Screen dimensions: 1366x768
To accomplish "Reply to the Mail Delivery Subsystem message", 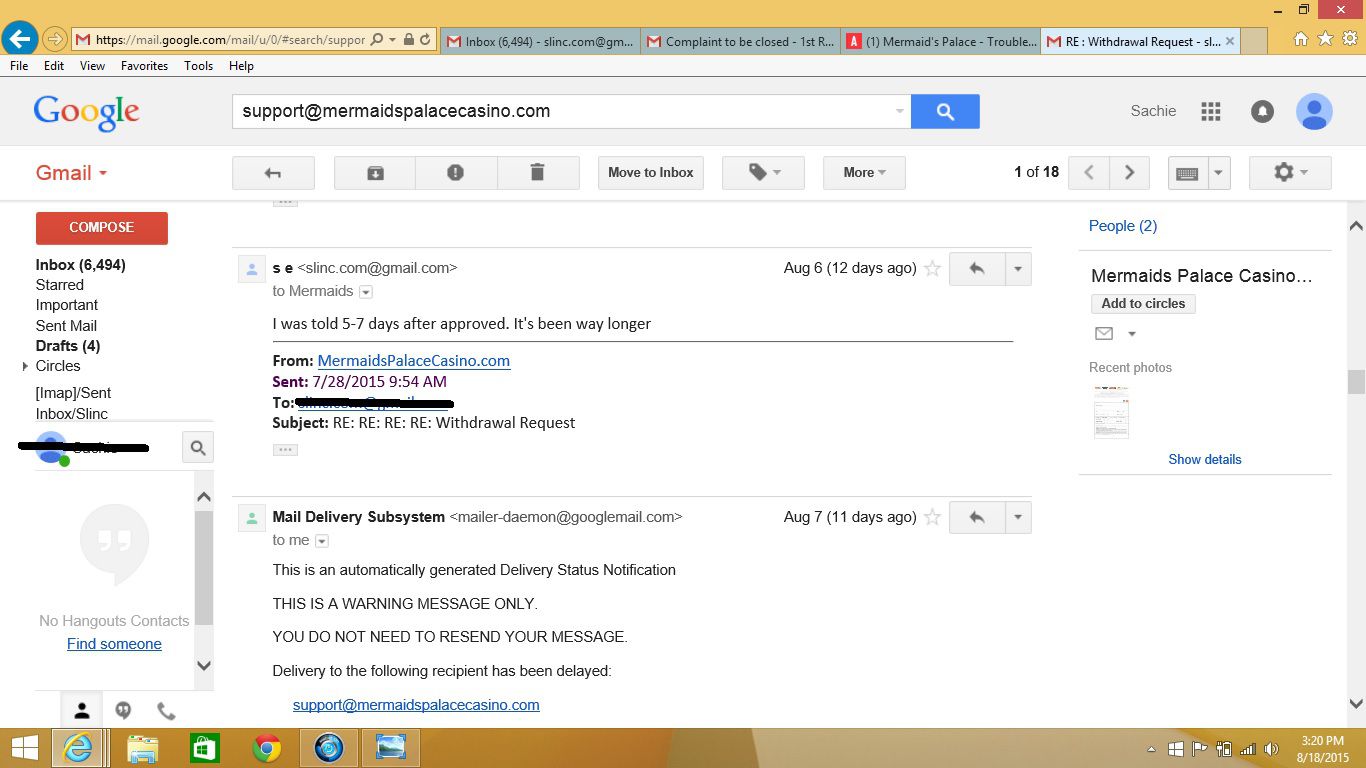I will 977,517.
